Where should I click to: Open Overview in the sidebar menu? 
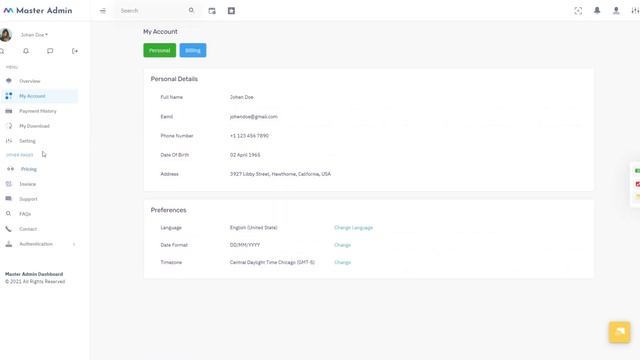(30, 81)
